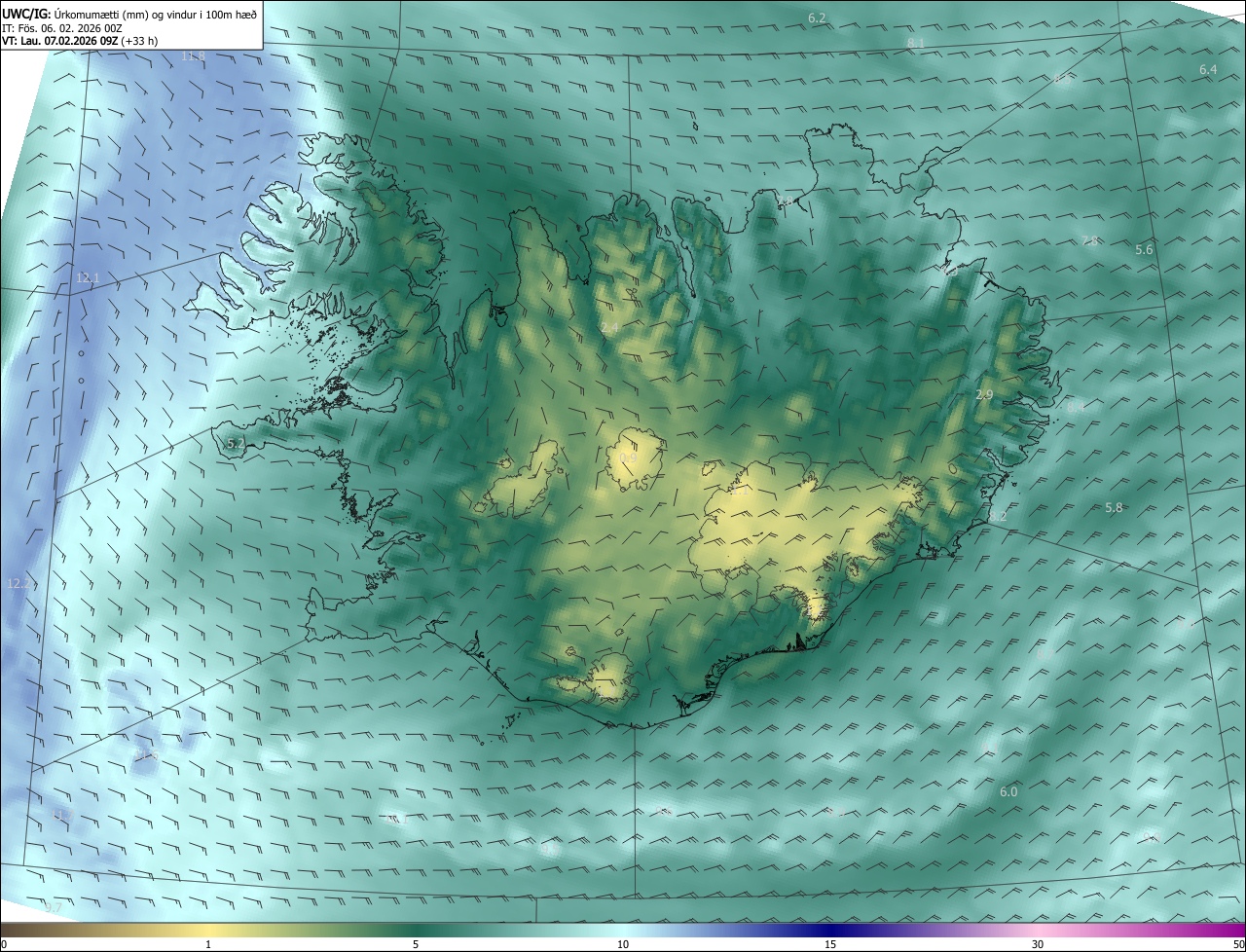The width and height of the screenshot is (1246, 952).
Task: Click the color scale tick label "10"
Action: pyautogui.click(x=623, y=944)
